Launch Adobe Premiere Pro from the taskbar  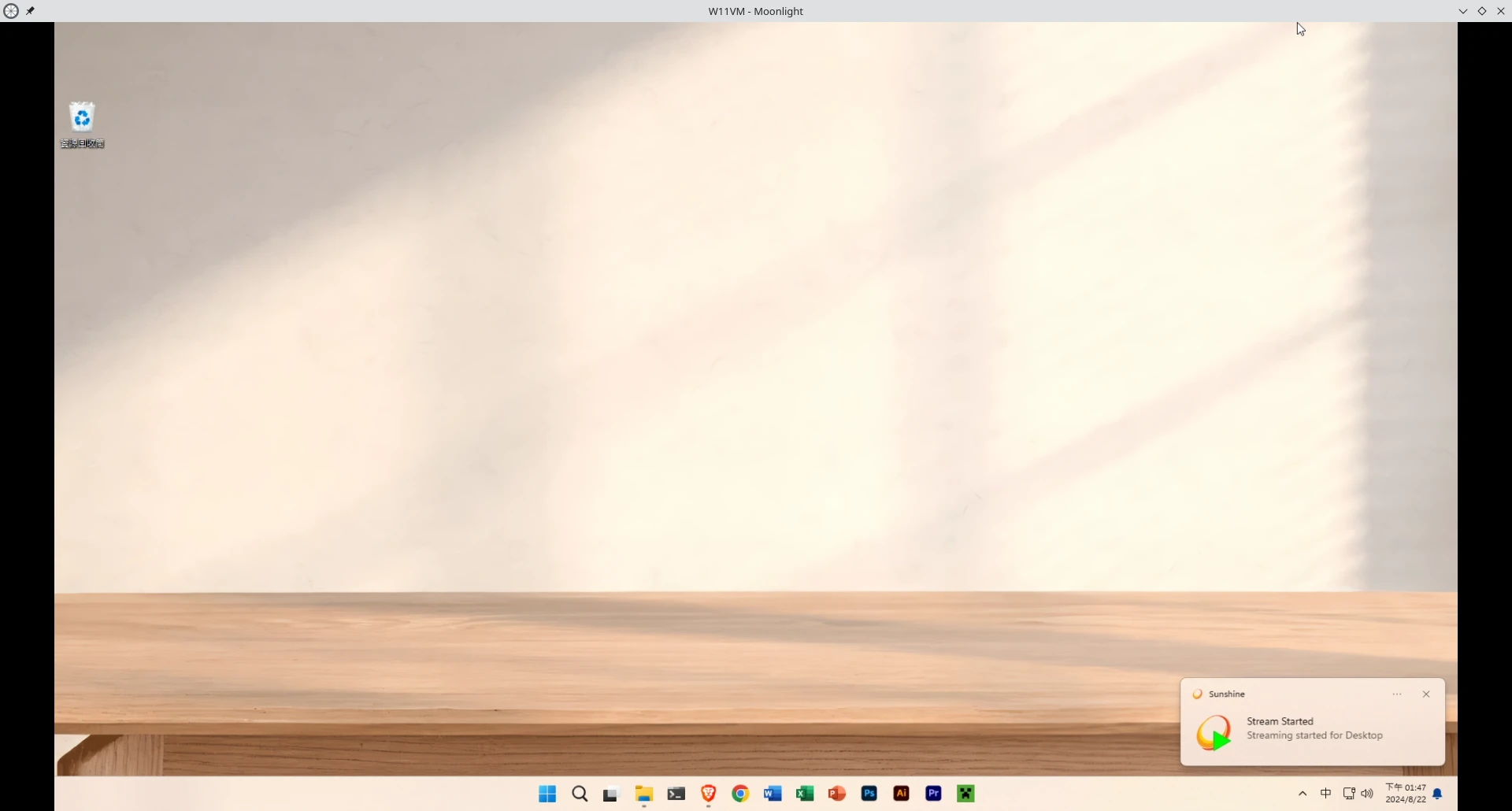934,794
